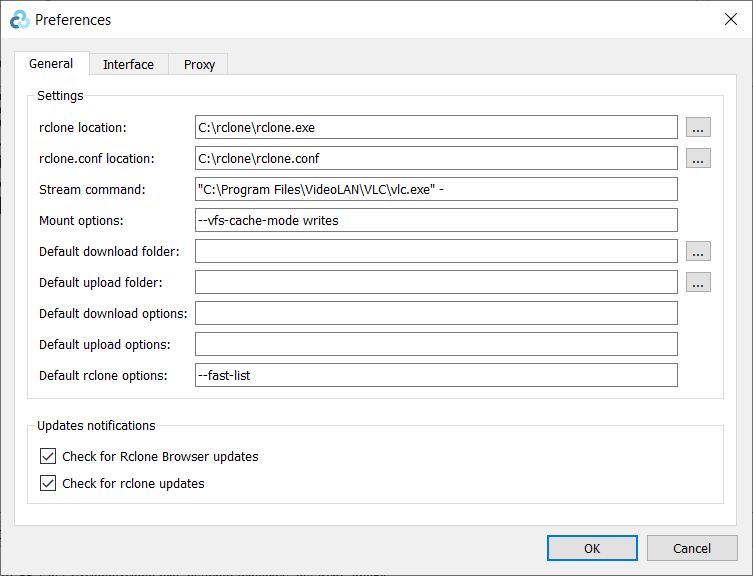Screen dimensions: 753x576
Task: Open browse dialog for default download folder
Action: 698,251
